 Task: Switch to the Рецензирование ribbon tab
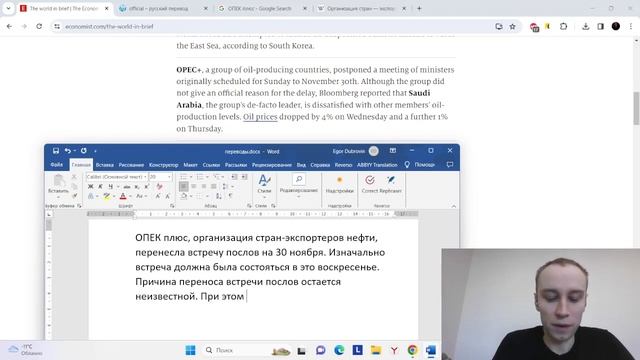tap(272, 165)
